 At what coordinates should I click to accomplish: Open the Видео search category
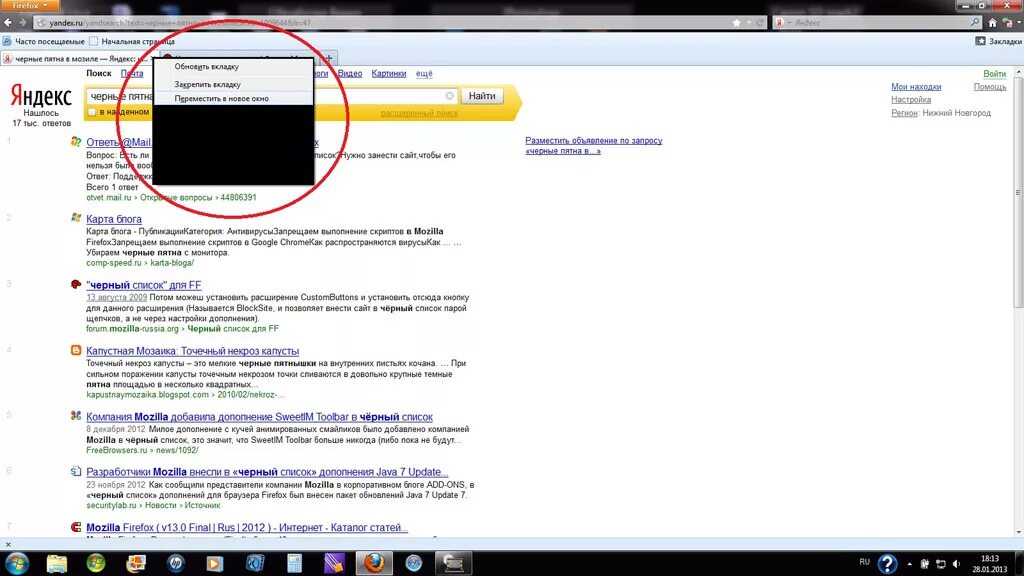(x=350, y=74)
